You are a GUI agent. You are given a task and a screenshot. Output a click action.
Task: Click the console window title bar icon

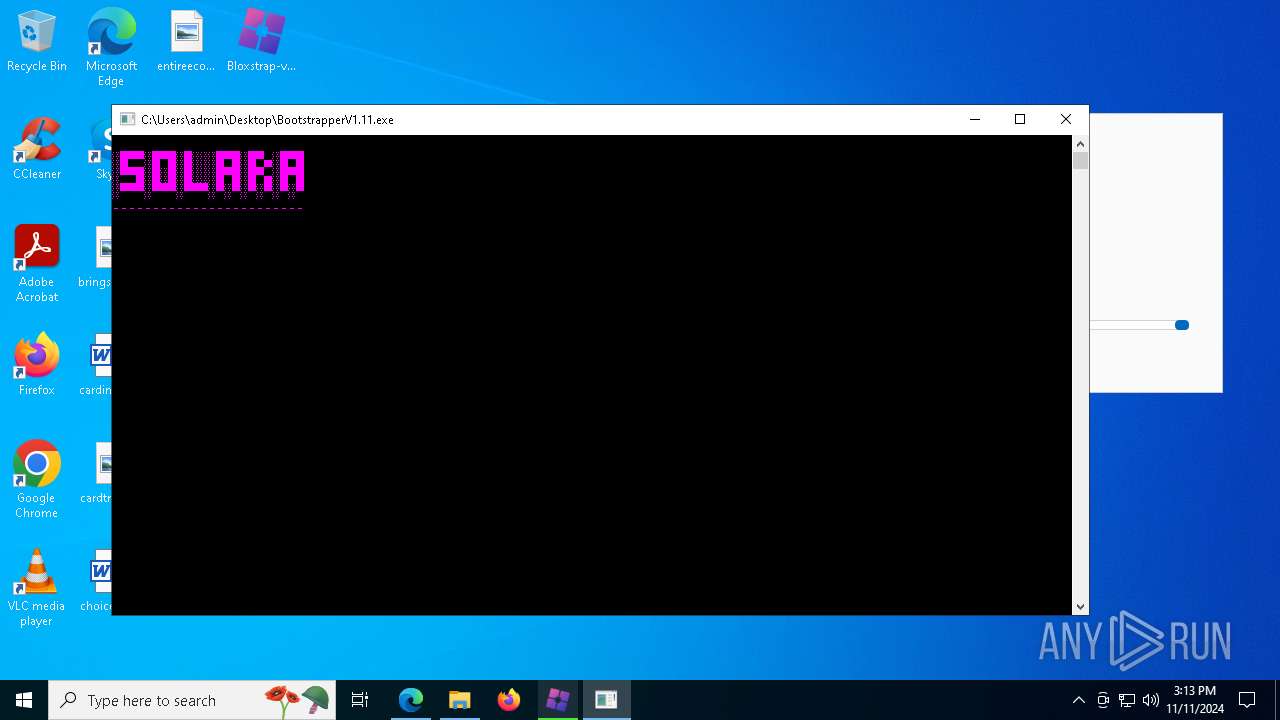pyautogui.click(x=127, y=119)
